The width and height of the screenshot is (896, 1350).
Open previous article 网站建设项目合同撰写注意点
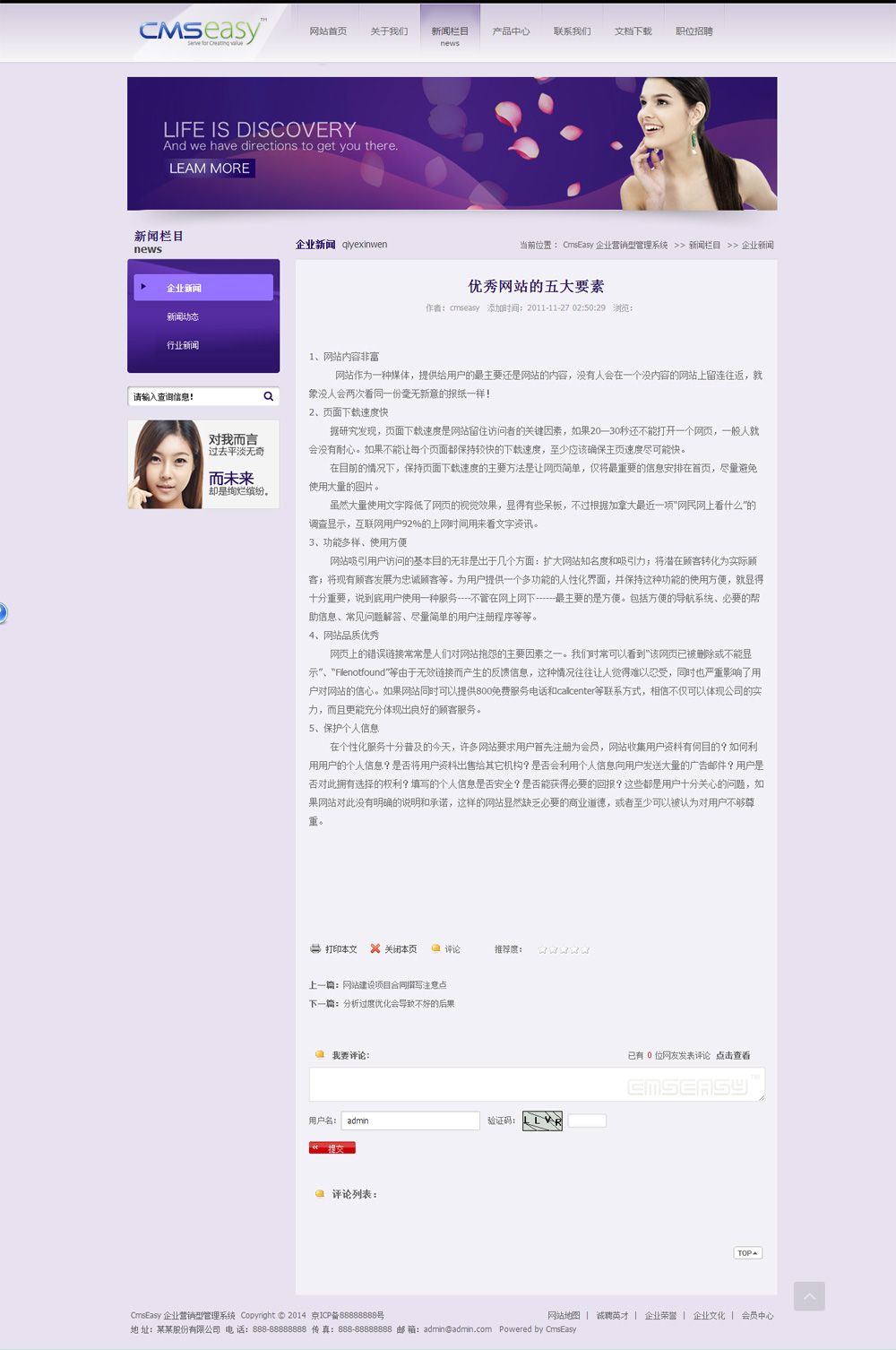(x=394, y=985)
